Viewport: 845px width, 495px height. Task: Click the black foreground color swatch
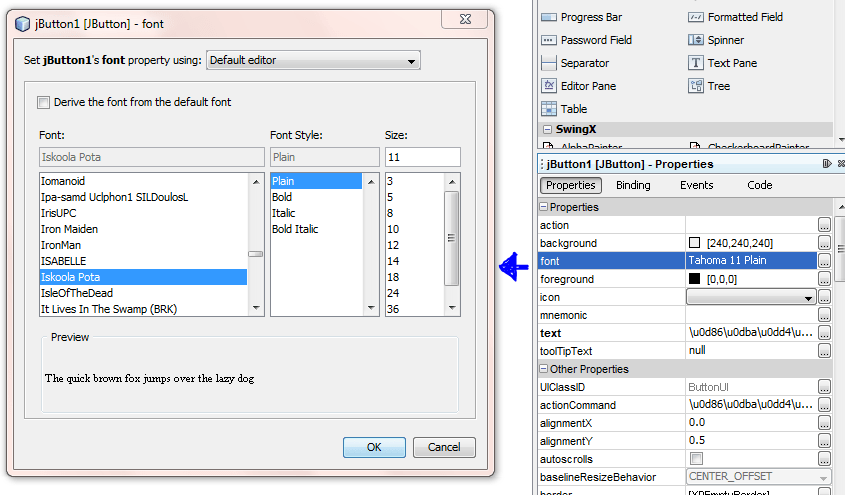(x=695, y=279)
